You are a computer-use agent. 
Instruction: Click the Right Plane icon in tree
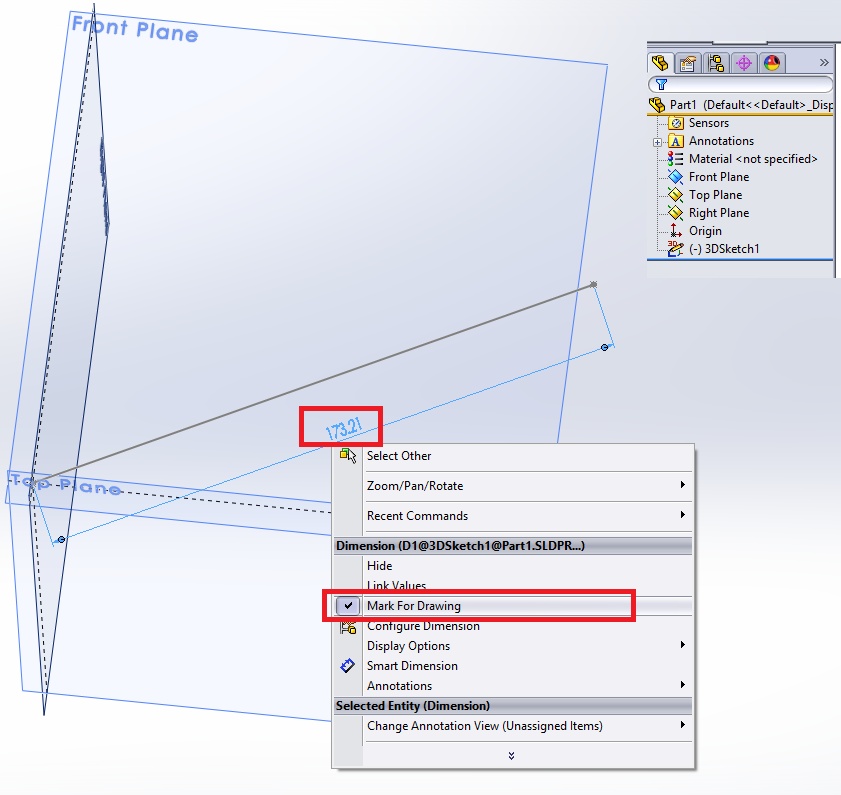tap(675, 213)
